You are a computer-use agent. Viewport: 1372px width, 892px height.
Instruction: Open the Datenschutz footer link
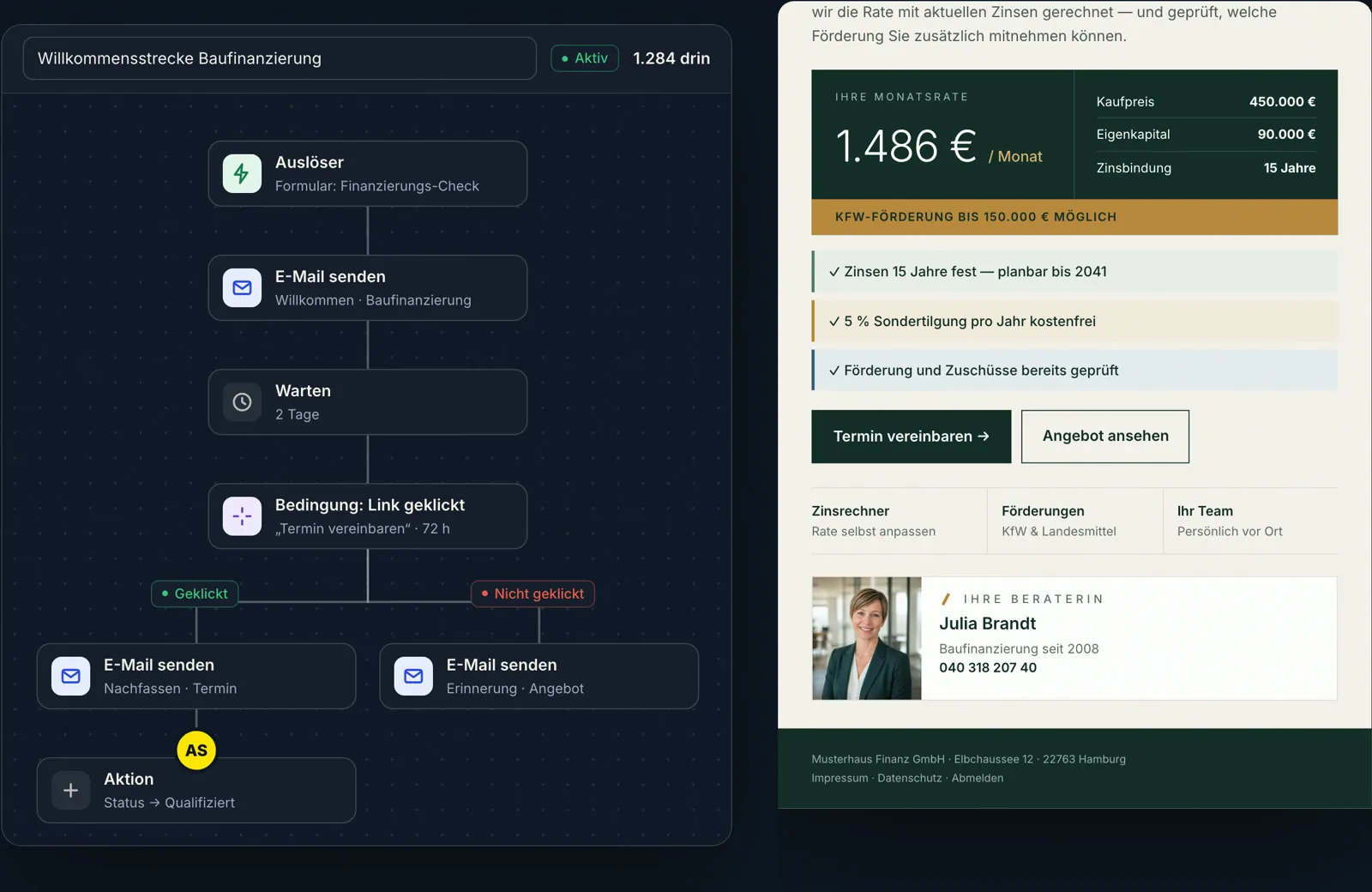tap(909, 778)
